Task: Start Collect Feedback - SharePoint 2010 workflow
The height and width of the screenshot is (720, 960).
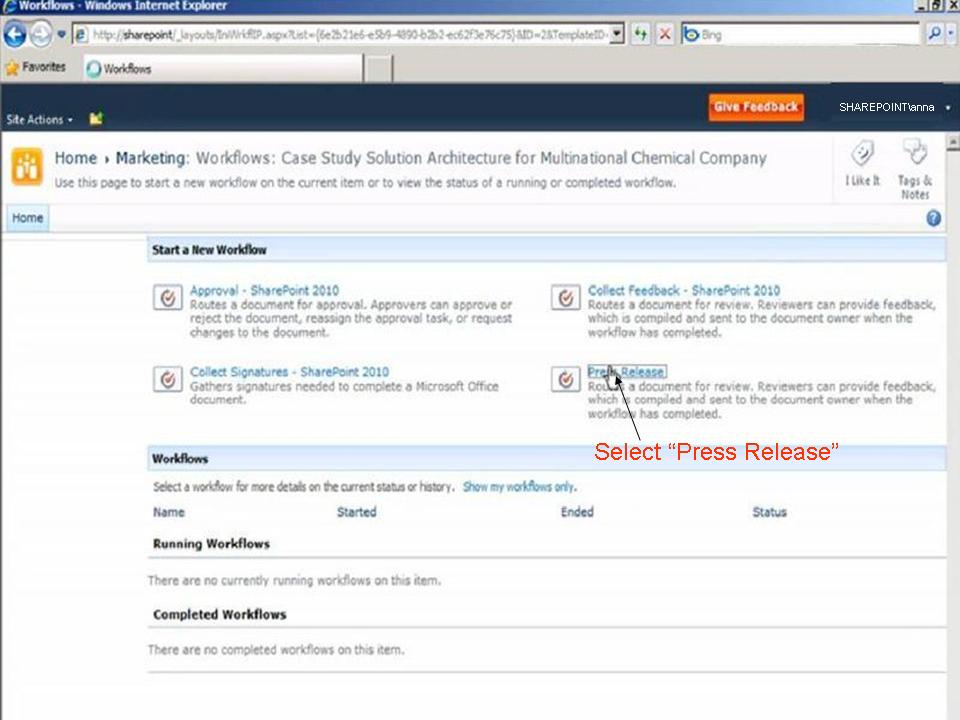Action: pos(684,290)
